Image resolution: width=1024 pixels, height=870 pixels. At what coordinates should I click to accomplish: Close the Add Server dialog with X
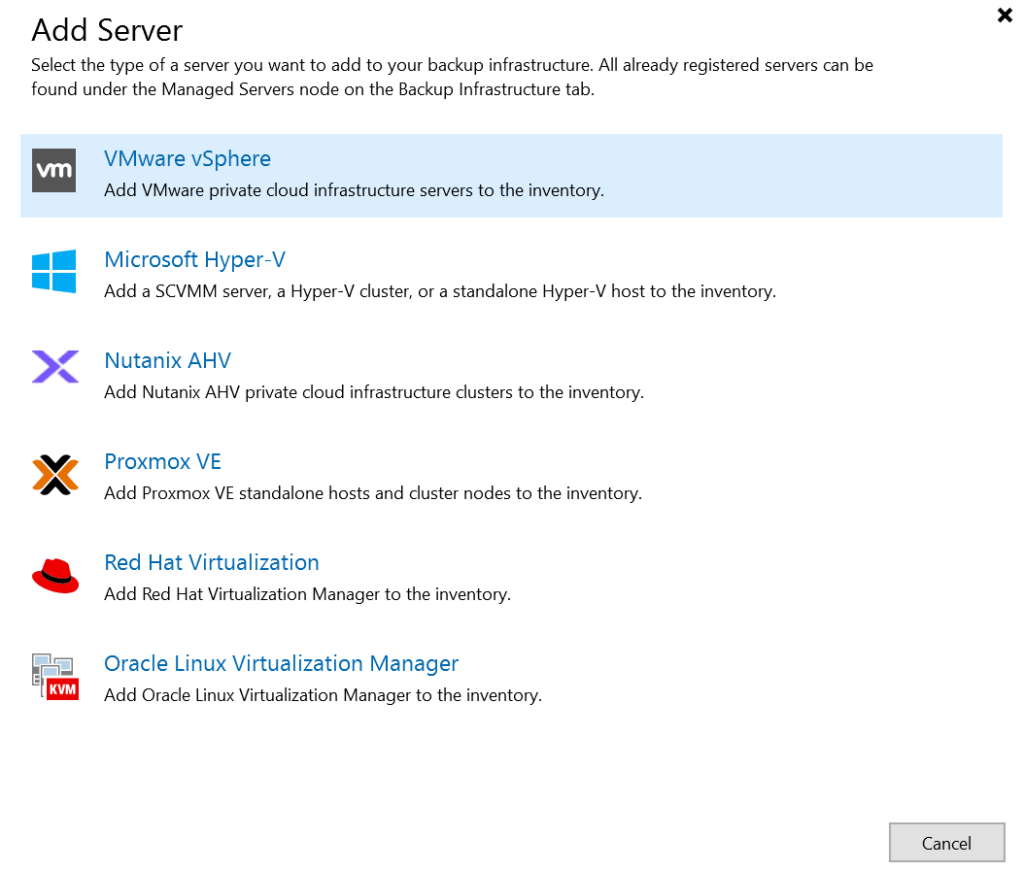click(1004, 15)
